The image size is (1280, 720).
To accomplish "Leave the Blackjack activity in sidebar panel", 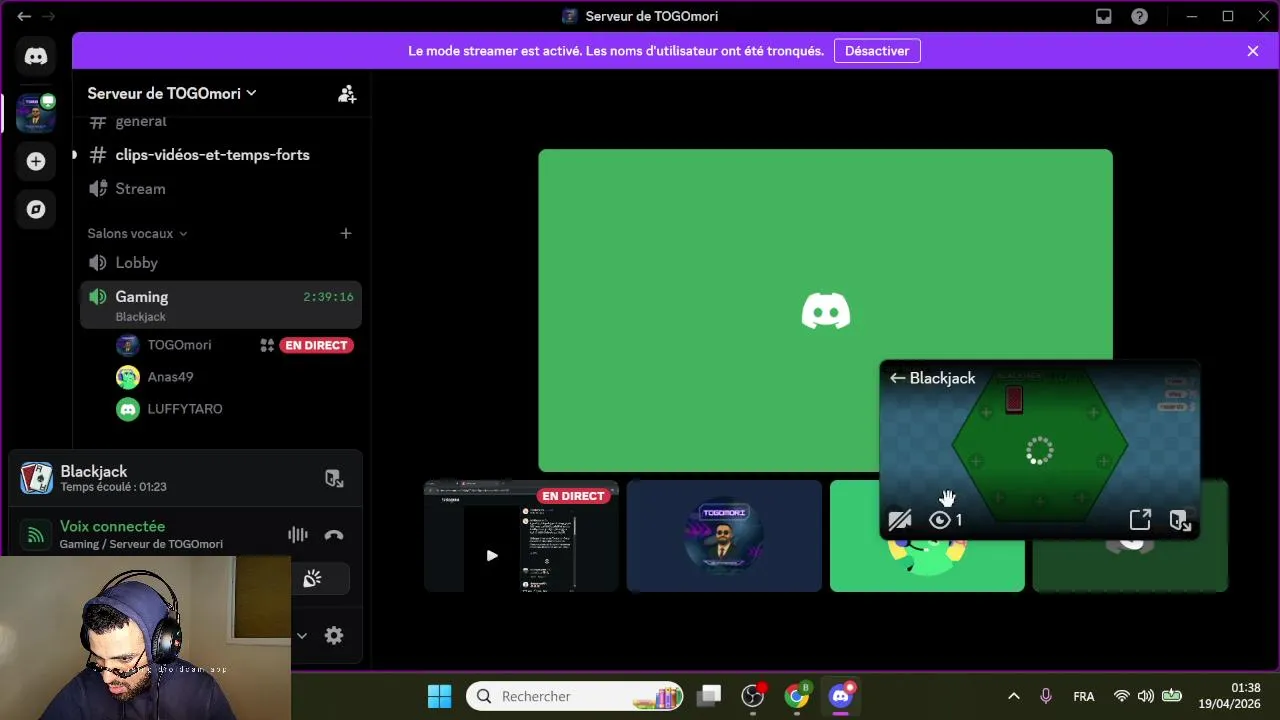I will point(334,478).
